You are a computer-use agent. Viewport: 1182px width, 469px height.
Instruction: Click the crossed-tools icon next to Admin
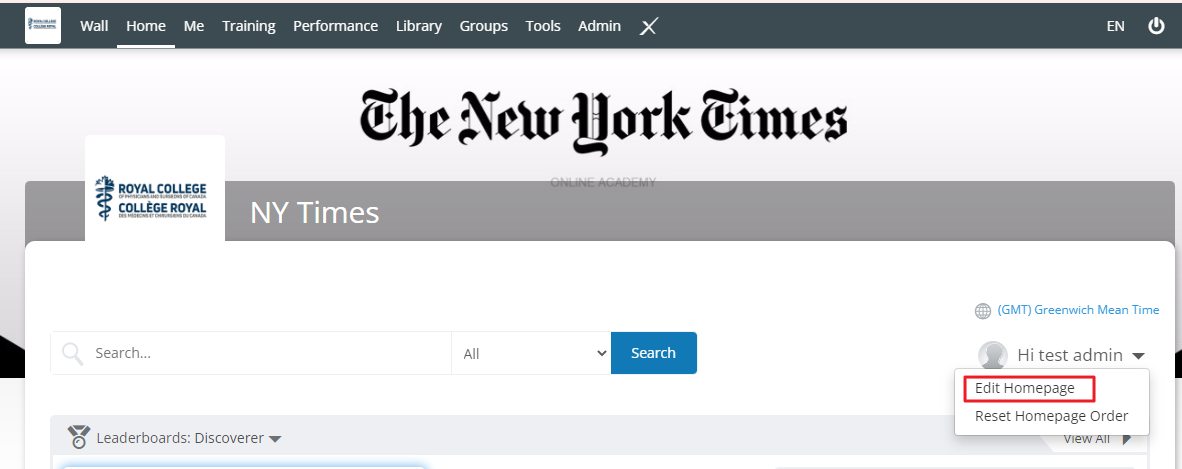click(649, 26)
